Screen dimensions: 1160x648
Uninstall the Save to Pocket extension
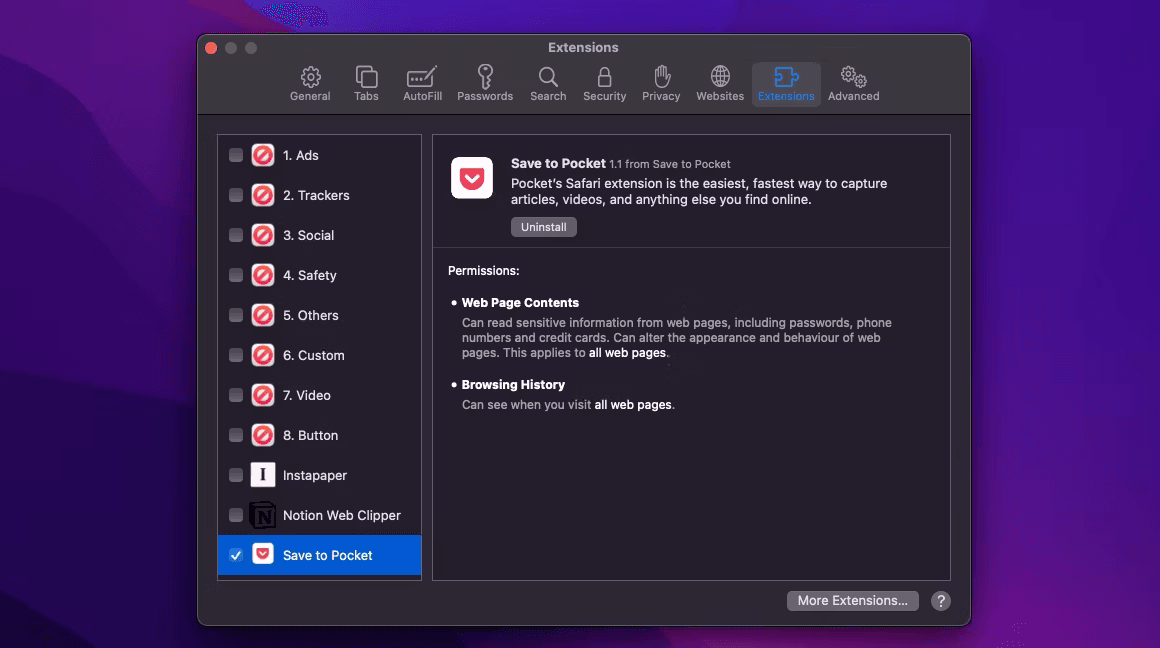click(x=544, y=227)
